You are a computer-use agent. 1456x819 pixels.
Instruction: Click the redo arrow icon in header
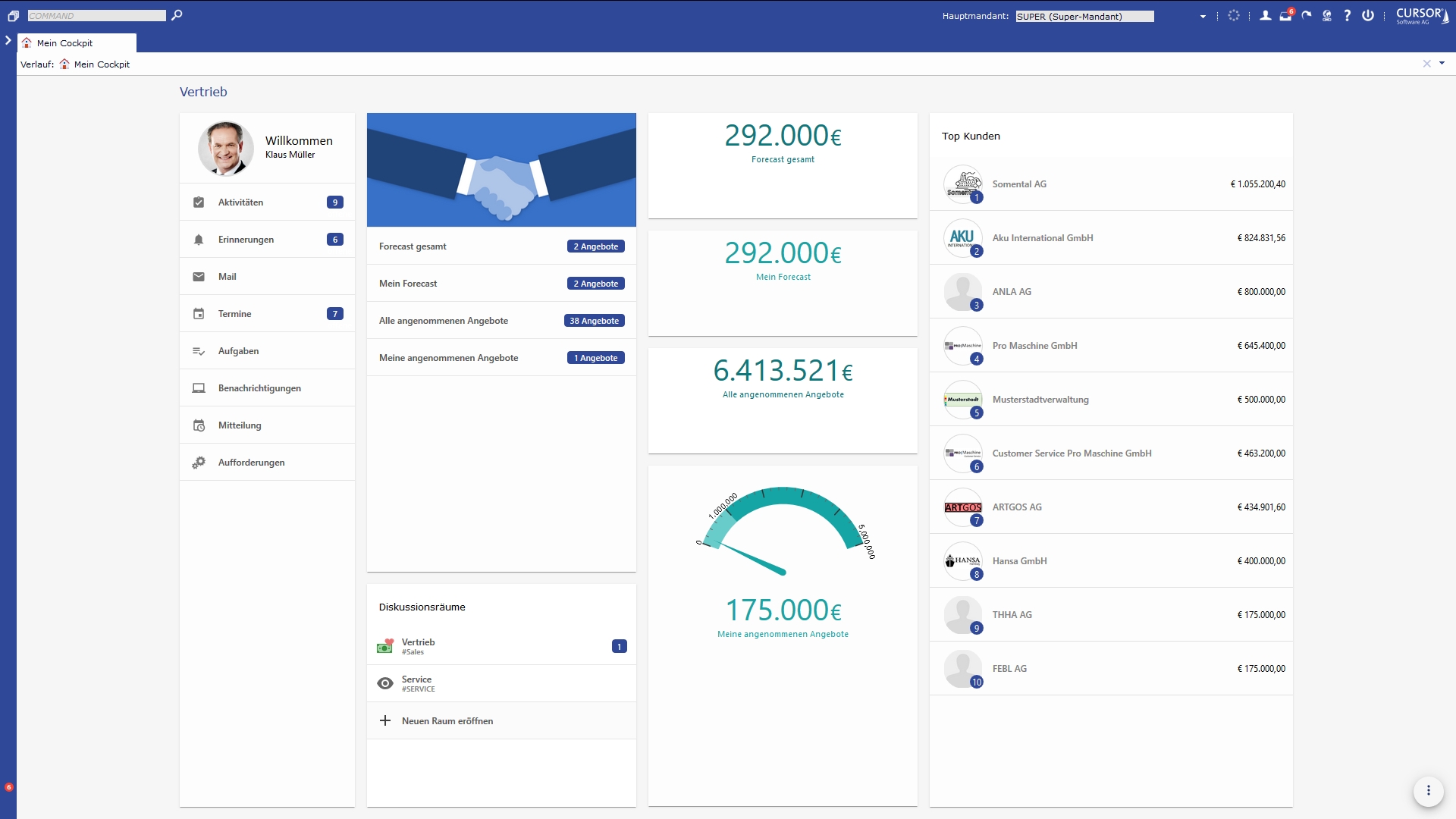1306,15
